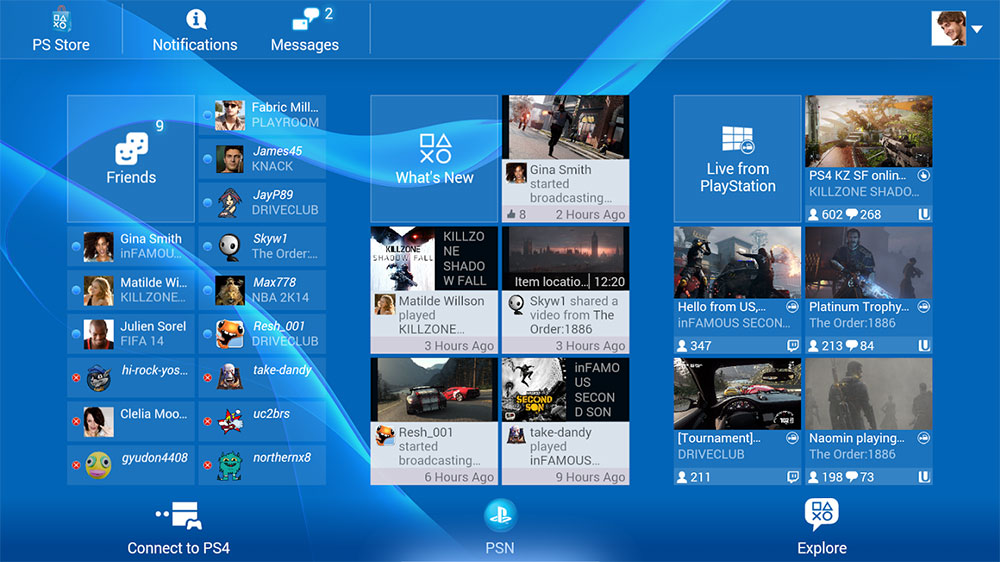This screenshot has width=1000, height=562.
Task: Click Ustream icon on Naomin playing tile
Action: pos(923,477)
